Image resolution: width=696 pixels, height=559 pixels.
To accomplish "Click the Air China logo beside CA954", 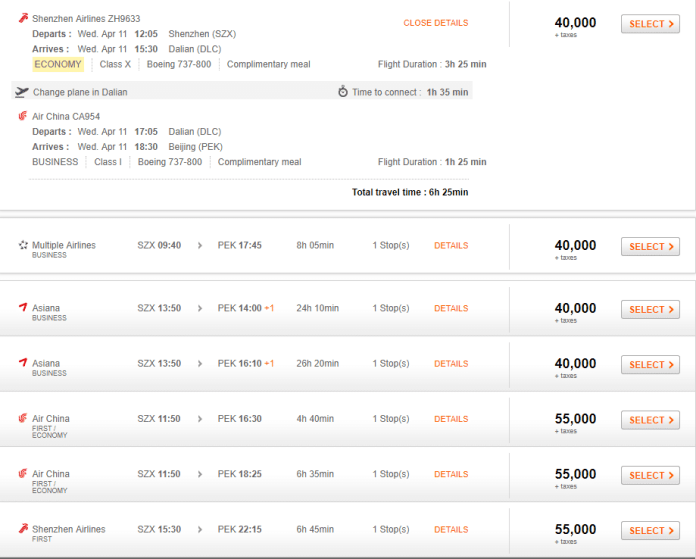I will click(x=23, y=116).
